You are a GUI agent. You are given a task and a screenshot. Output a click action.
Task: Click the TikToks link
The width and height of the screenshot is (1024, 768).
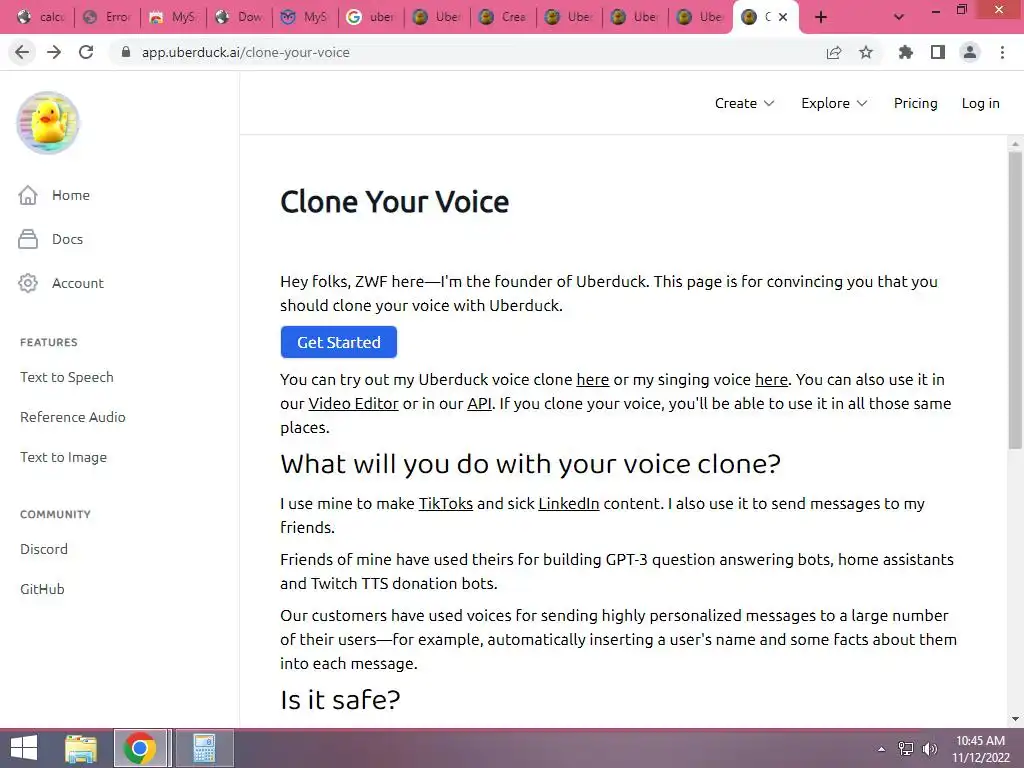click(x=445, y=504)
